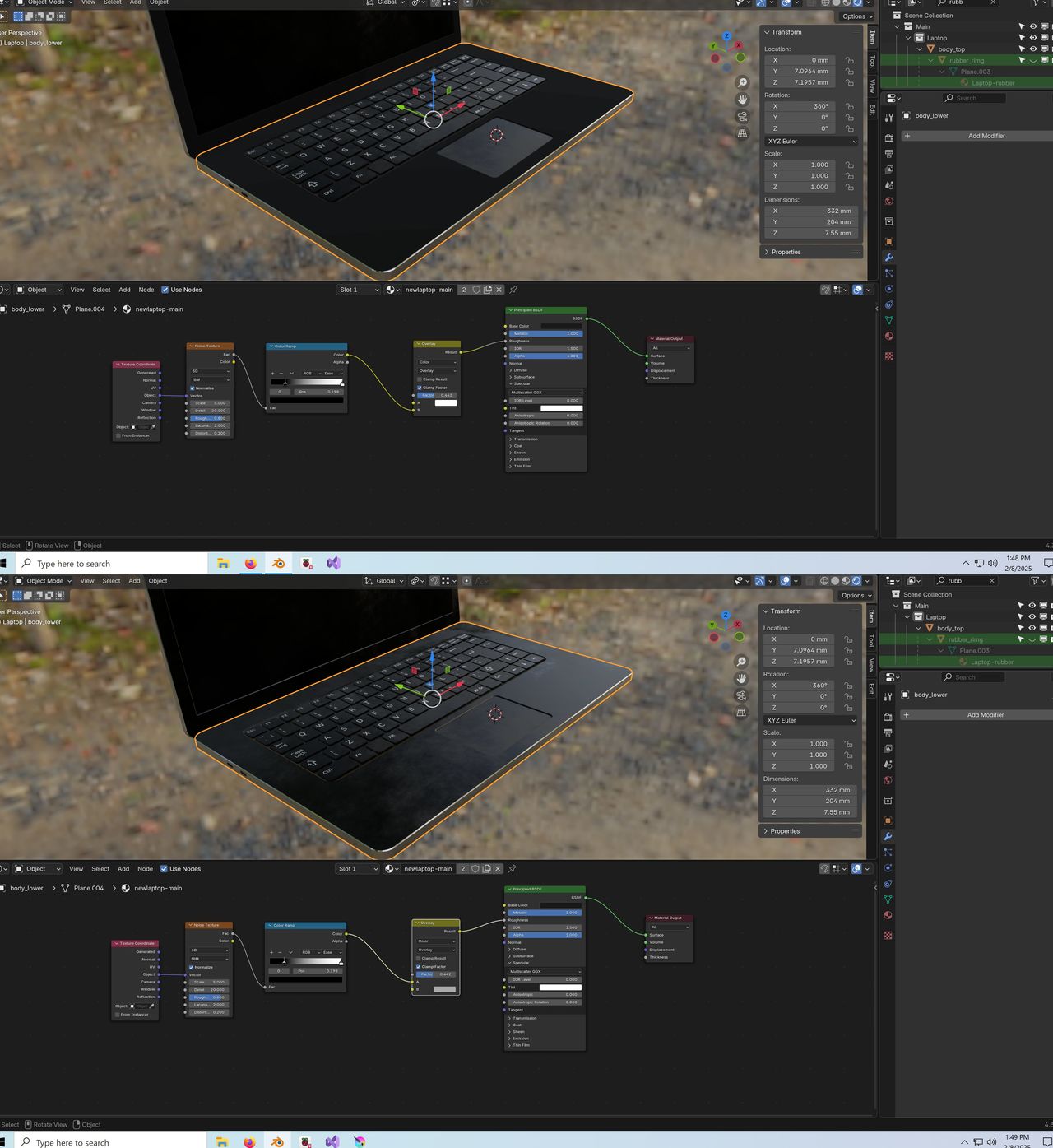1053x1148 pixels.
Task: Open Slot 1 dropdown in upper node editor
Action: (x=359, y=290)
